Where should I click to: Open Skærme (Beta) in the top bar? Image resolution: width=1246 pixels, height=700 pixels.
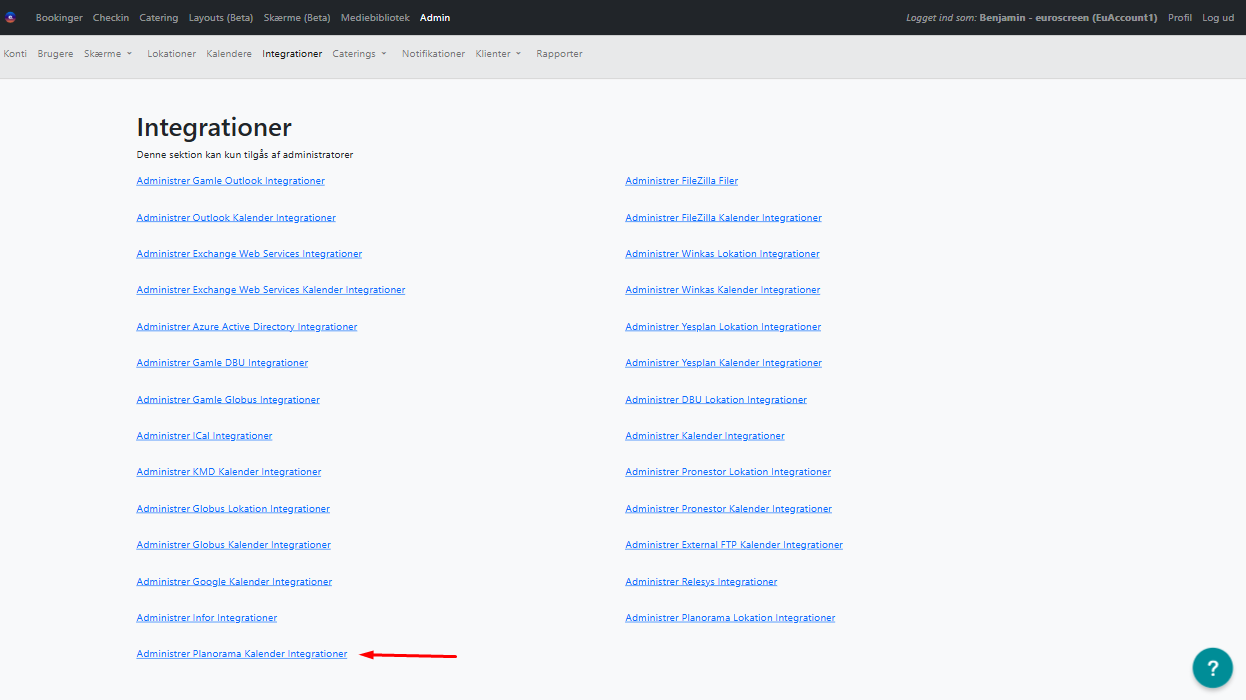pyautogui.click(x=297, y=18)
